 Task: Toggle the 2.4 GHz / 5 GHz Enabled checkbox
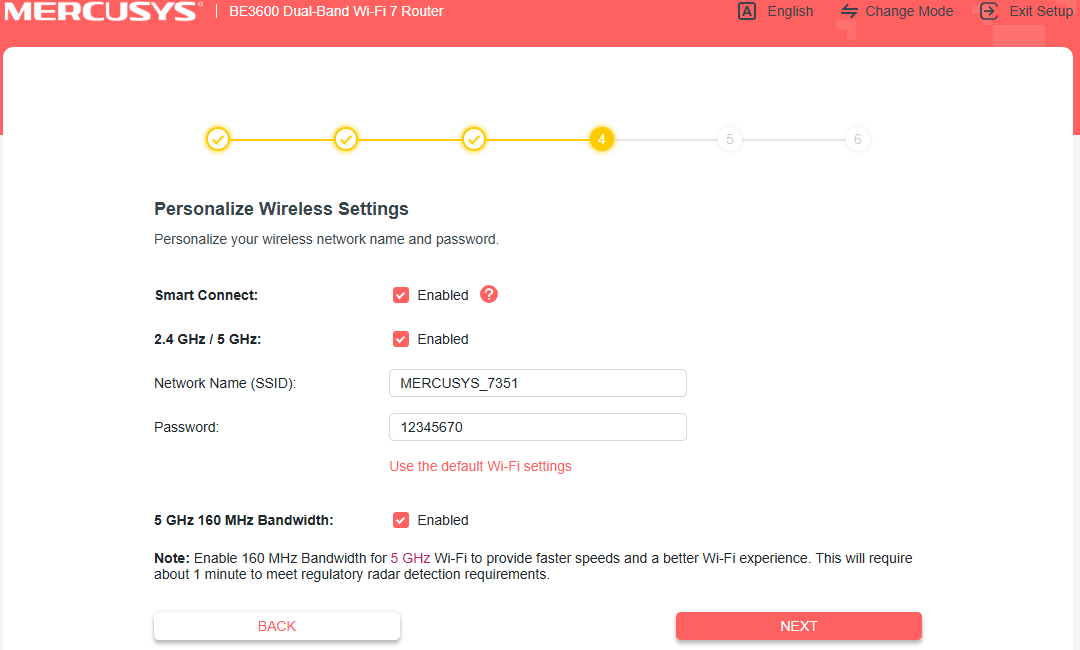point(400,338)
